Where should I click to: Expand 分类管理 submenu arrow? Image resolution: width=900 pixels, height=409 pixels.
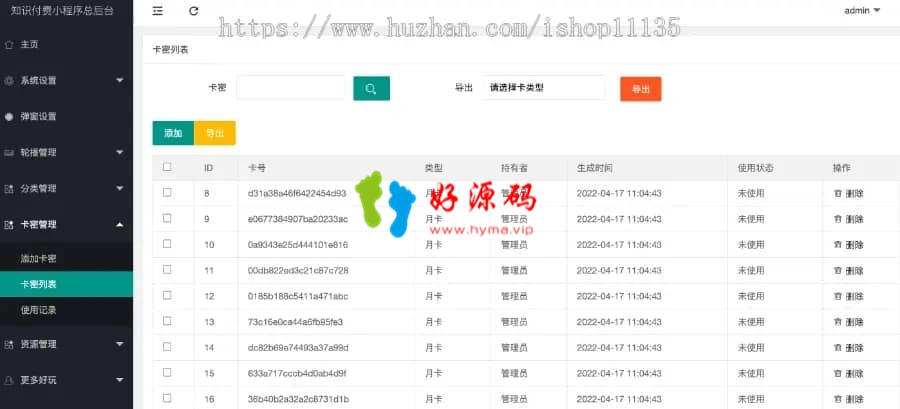[119, 188]
